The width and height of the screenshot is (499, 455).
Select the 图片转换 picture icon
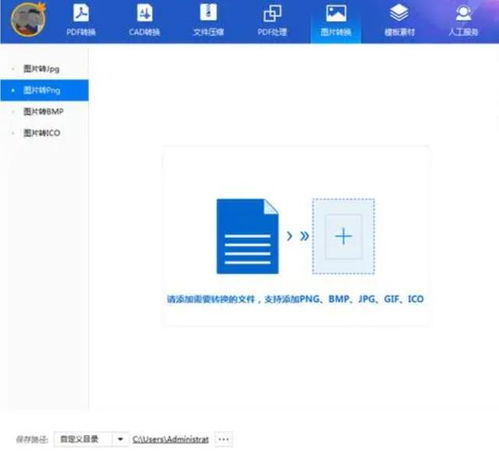pyautogui.click(x=336, y=13)
